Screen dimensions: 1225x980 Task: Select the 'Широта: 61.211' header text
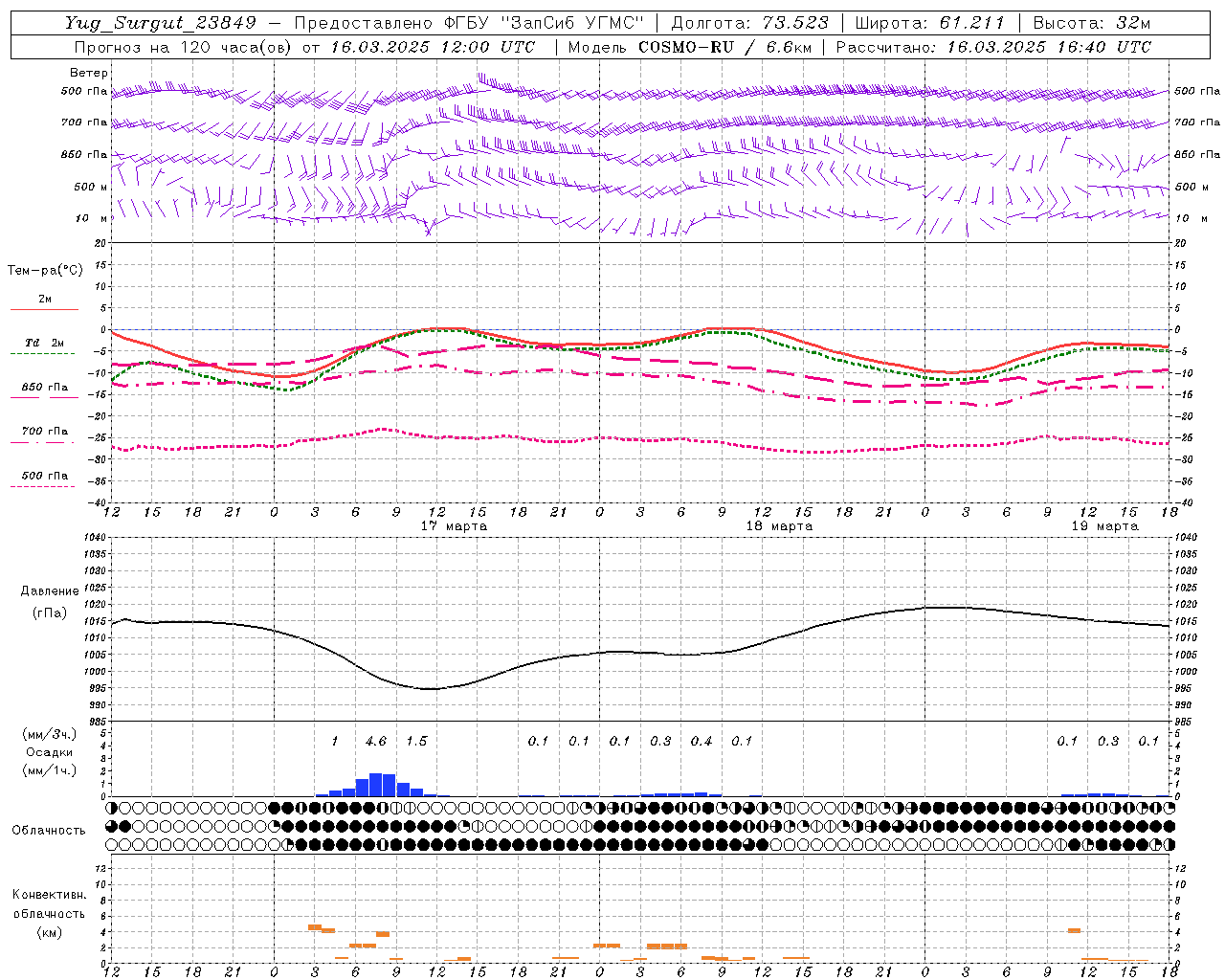coord(929,23)
